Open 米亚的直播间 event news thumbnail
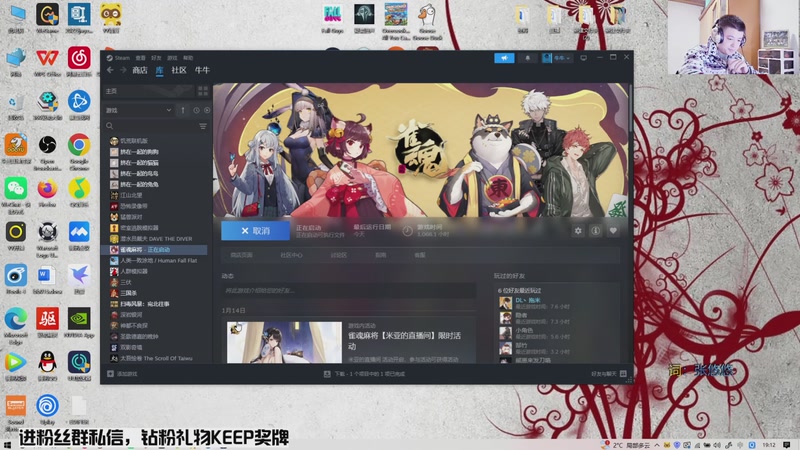800x450 pixels. click(x=284, y=342)
